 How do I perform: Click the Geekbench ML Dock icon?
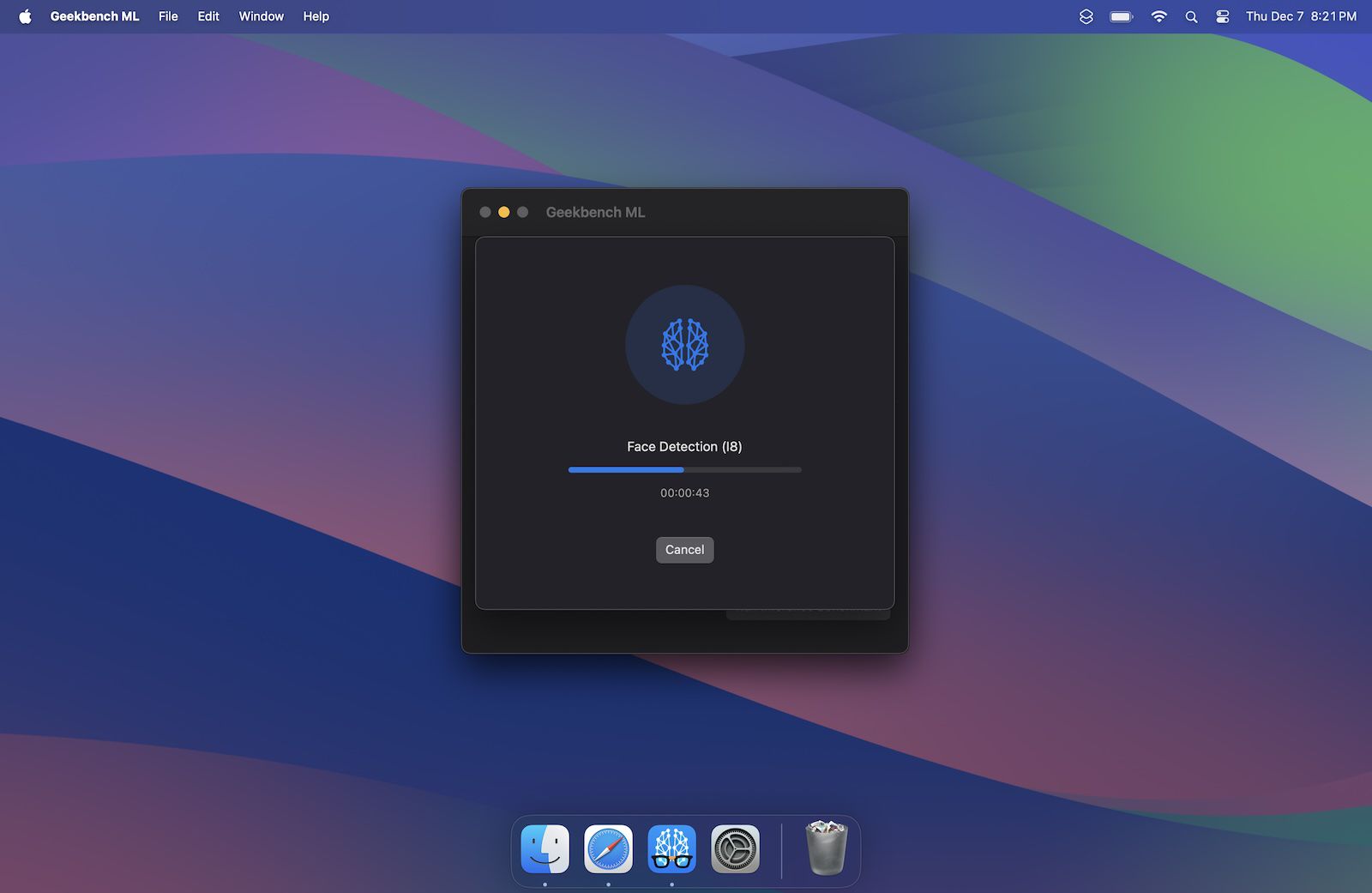coord(671,849)
